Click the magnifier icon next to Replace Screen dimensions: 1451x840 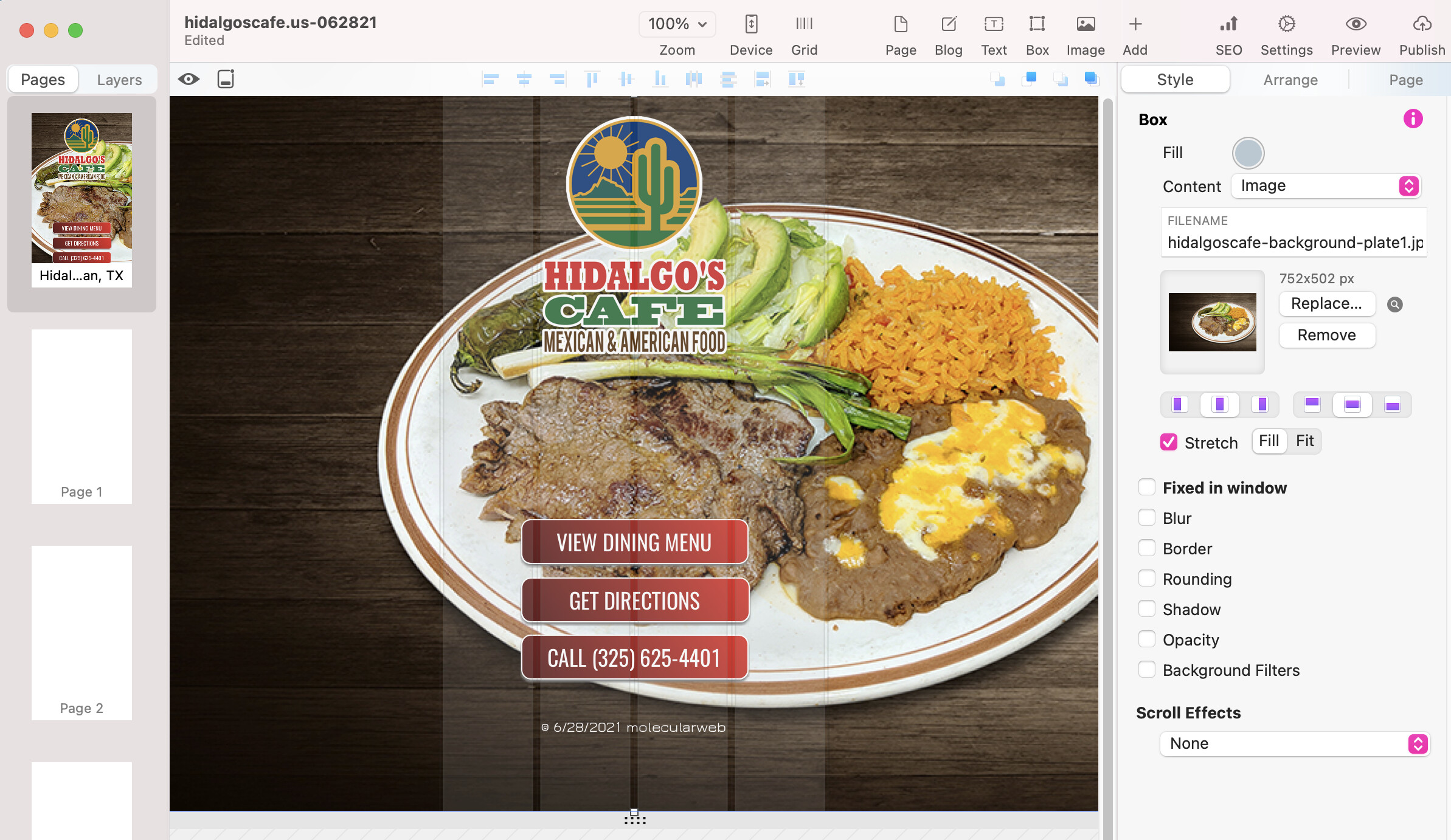click(1395, 305)
